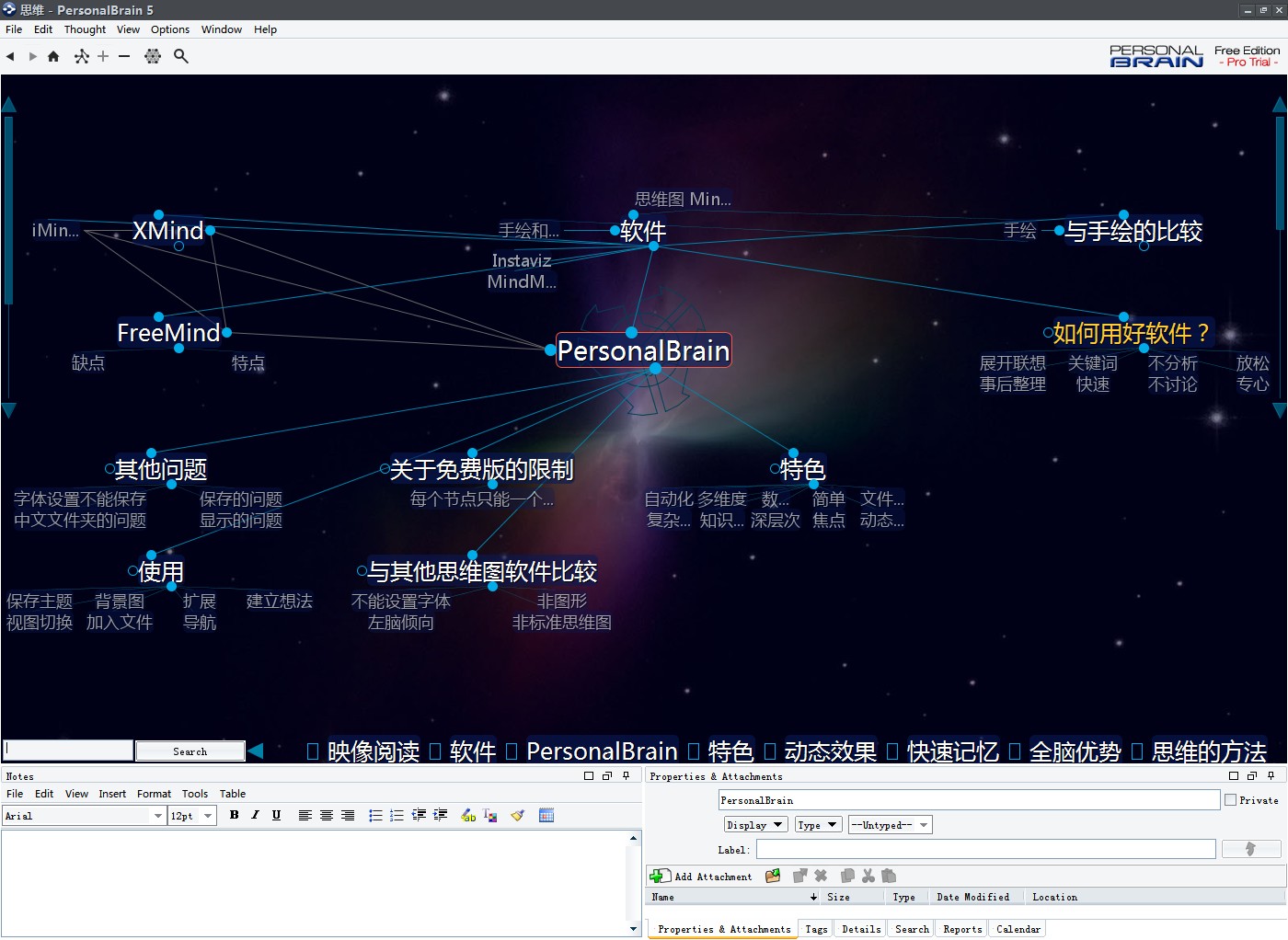
Task: Click the Pro Trial link
Action: [1248, 63]
